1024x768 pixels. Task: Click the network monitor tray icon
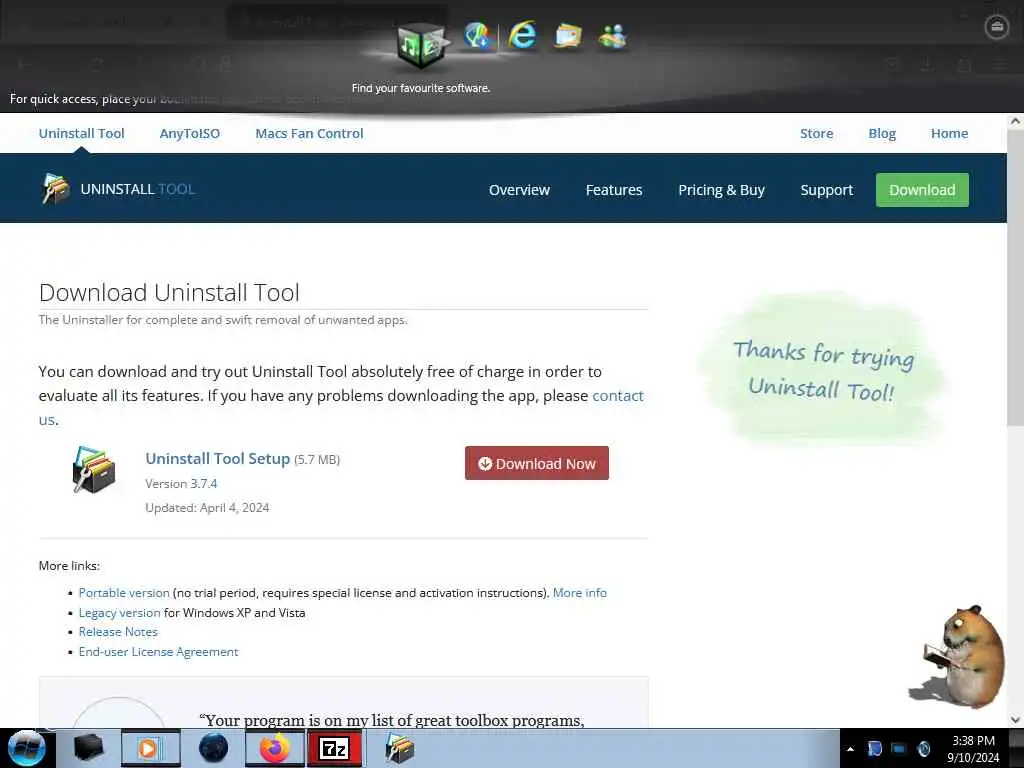click(899, 748)
